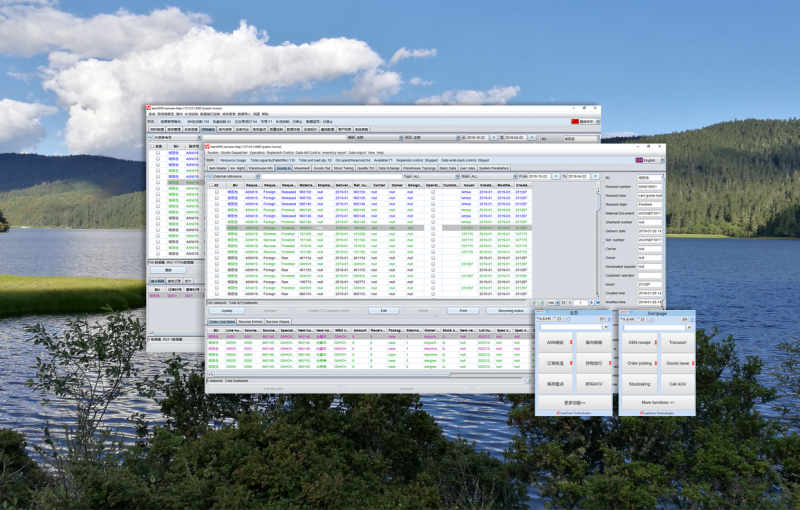Image resolution: width=800 pixels, height=510 pixels.
Task: Click the page number field
Action: [x=581, y=302]
